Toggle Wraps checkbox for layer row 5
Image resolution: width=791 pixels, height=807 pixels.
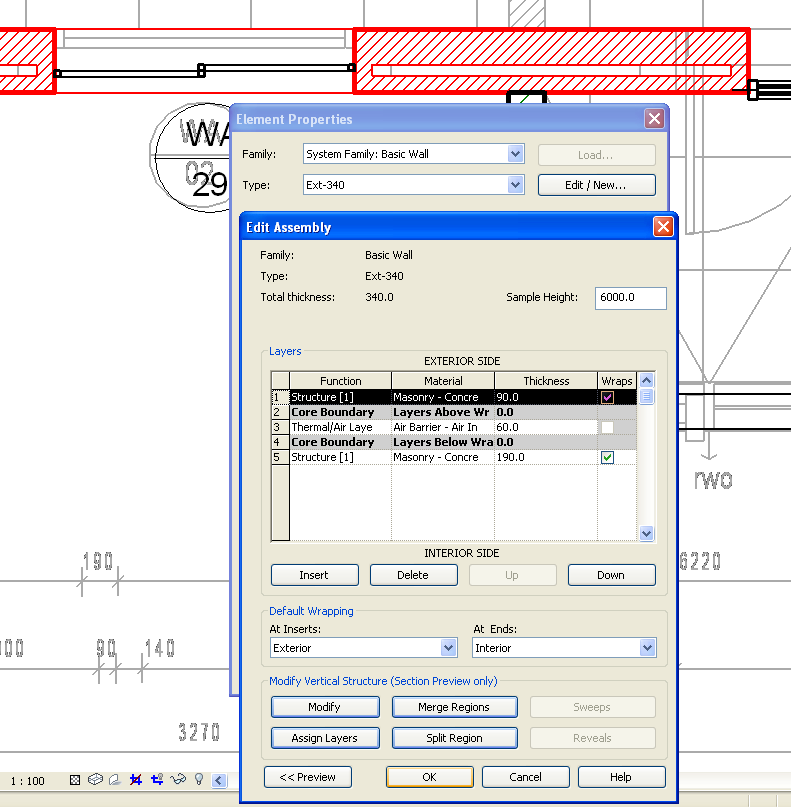pos(607,457)
